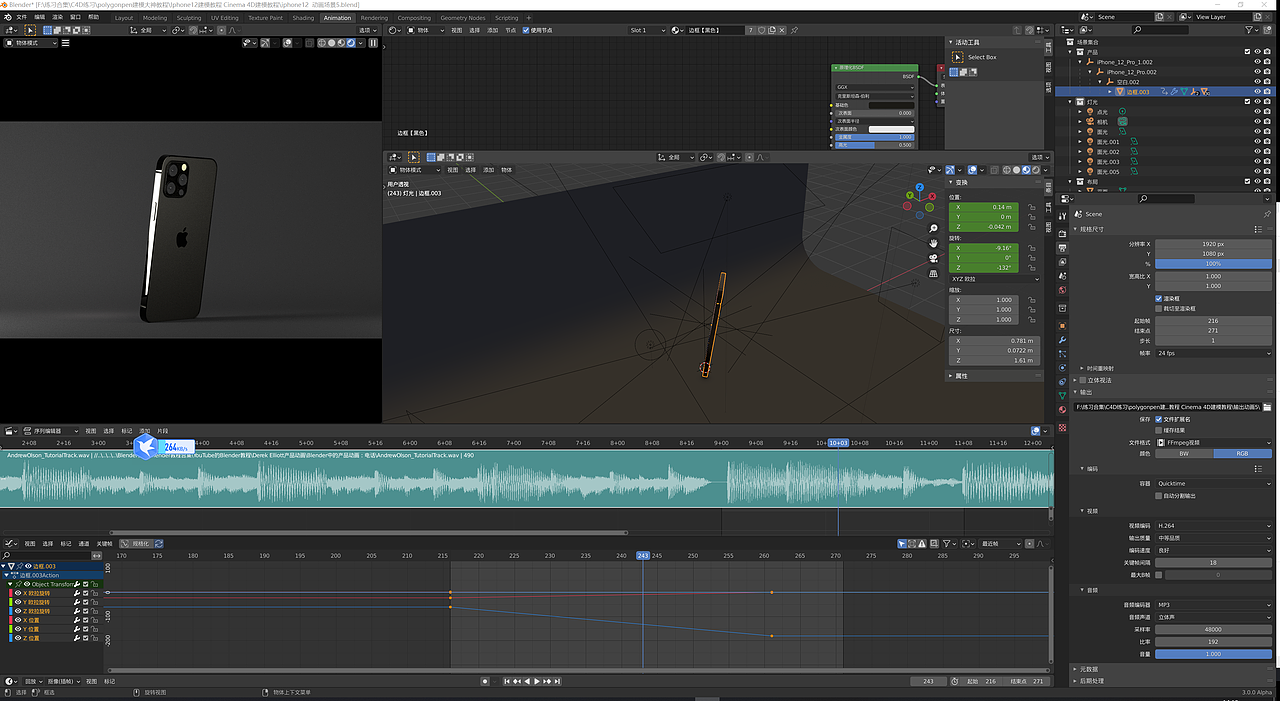This screenshot has height=701, width=1280.
Task: Open the Material properties tab icon
Action: pos(1062,409)
